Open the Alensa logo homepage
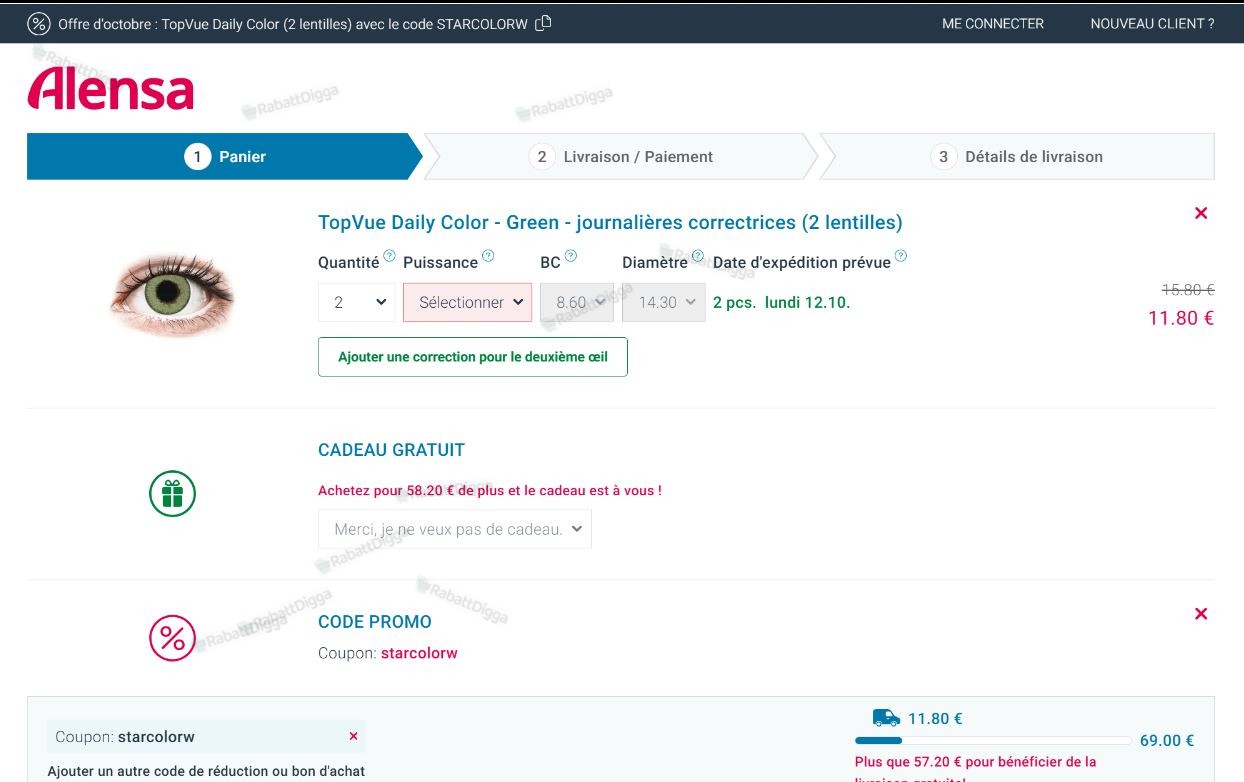 [x=111, y=88]
